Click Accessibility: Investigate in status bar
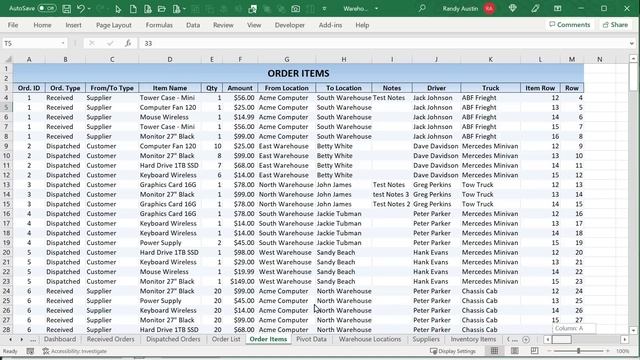The height and width of the screenshot is (360, 640). point(75,351)
